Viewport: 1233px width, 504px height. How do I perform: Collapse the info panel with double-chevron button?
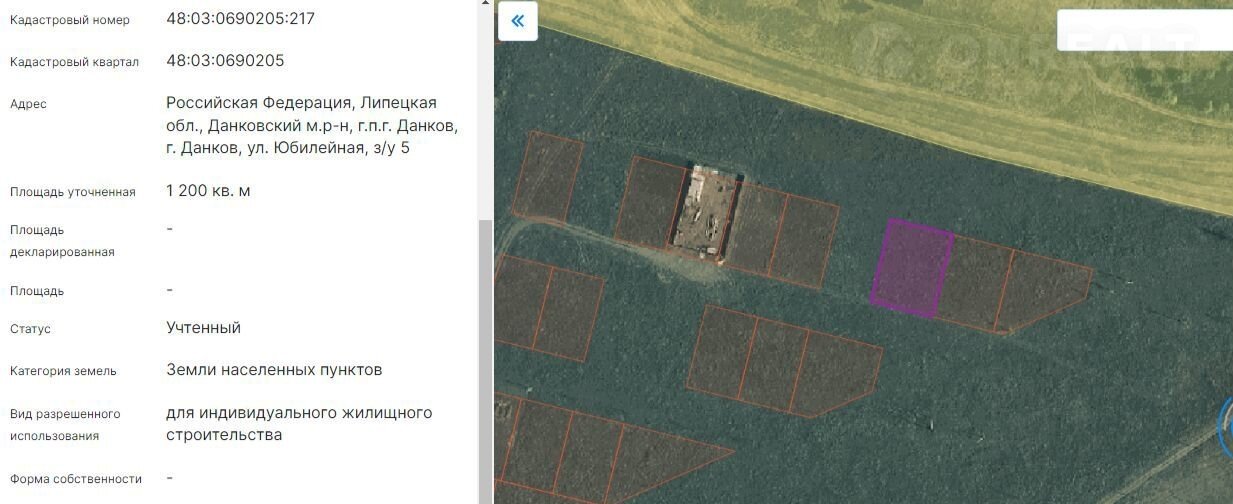[517, 21]
